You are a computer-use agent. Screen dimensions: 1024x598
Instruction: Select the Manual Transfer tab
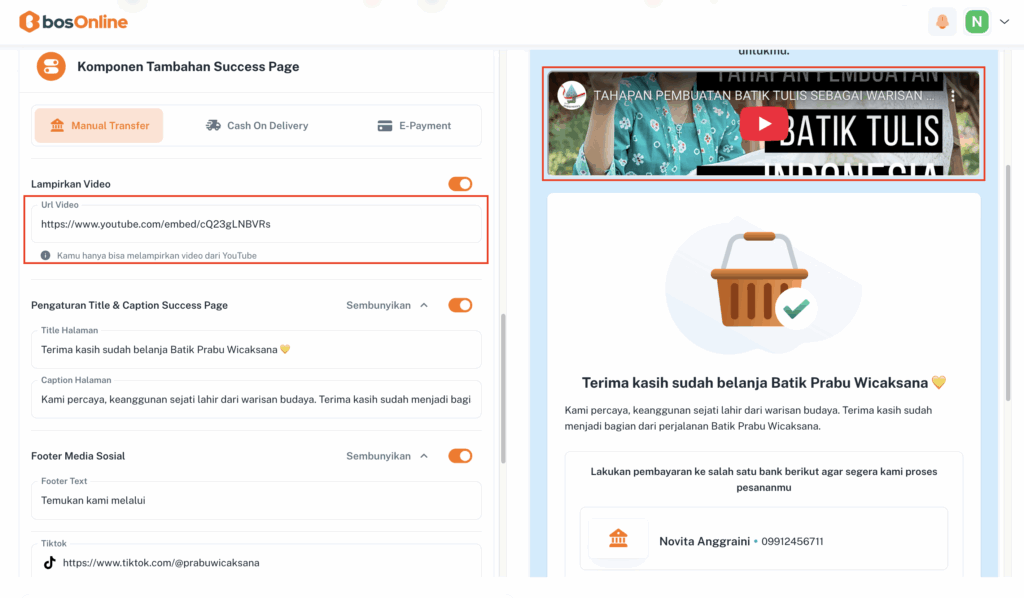click(x=99, y=126)
